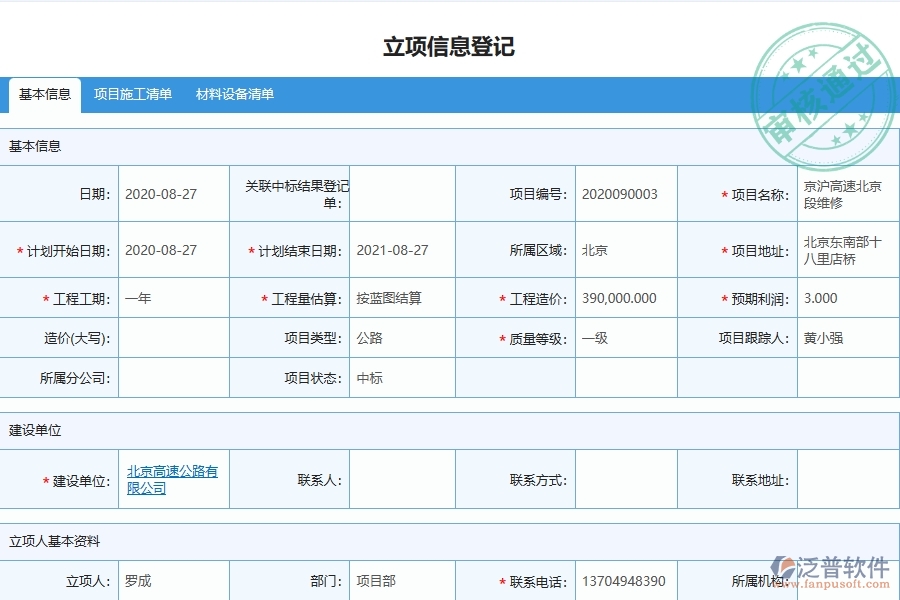Click the 项目编号 field 2020090003
Image resolution: width=900 pixels, height=600 pixels.
pos(619,194)
